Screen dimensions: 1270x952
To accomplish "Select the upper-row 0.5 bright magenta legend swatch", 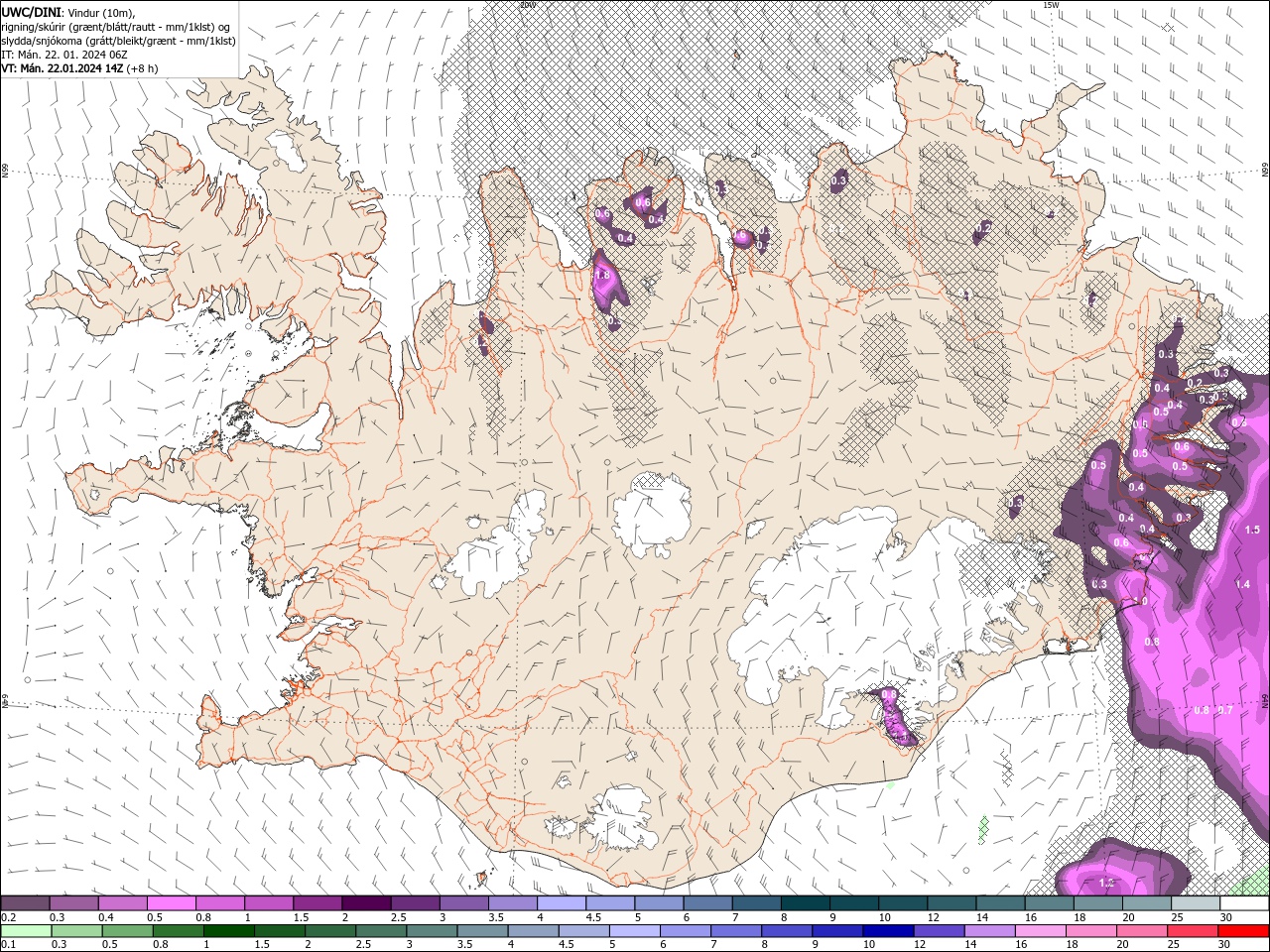I will pos(171,902).
